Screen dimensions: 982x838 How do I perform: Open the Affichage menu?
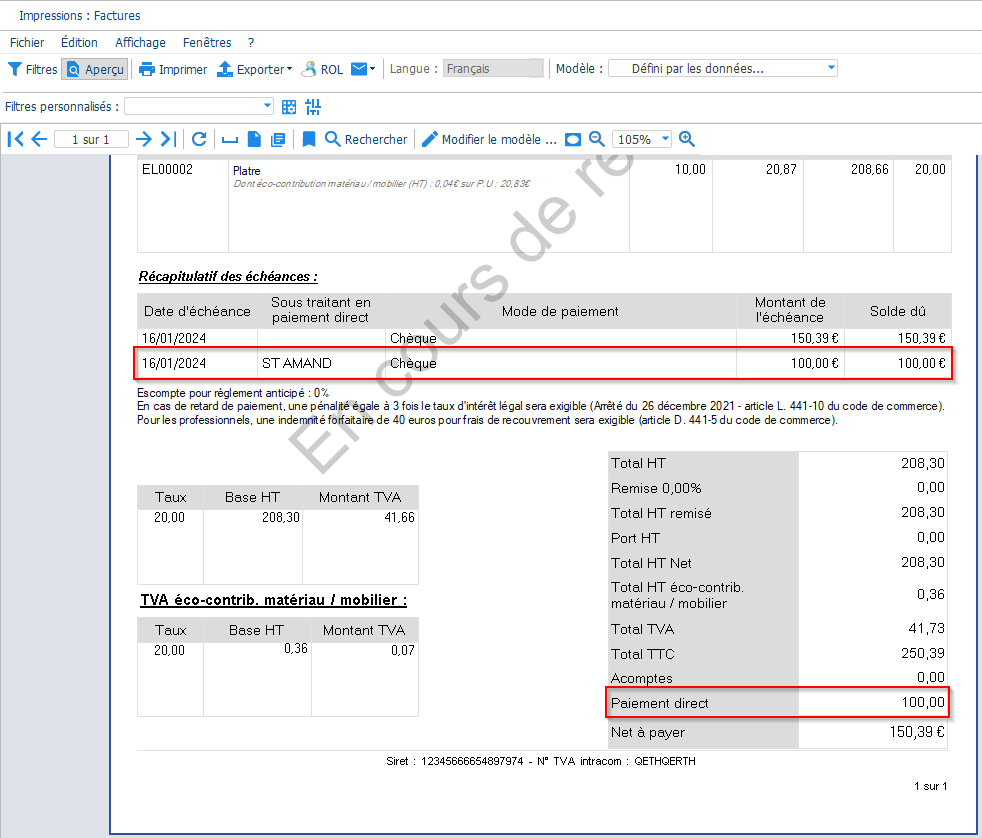pos(140,43)
